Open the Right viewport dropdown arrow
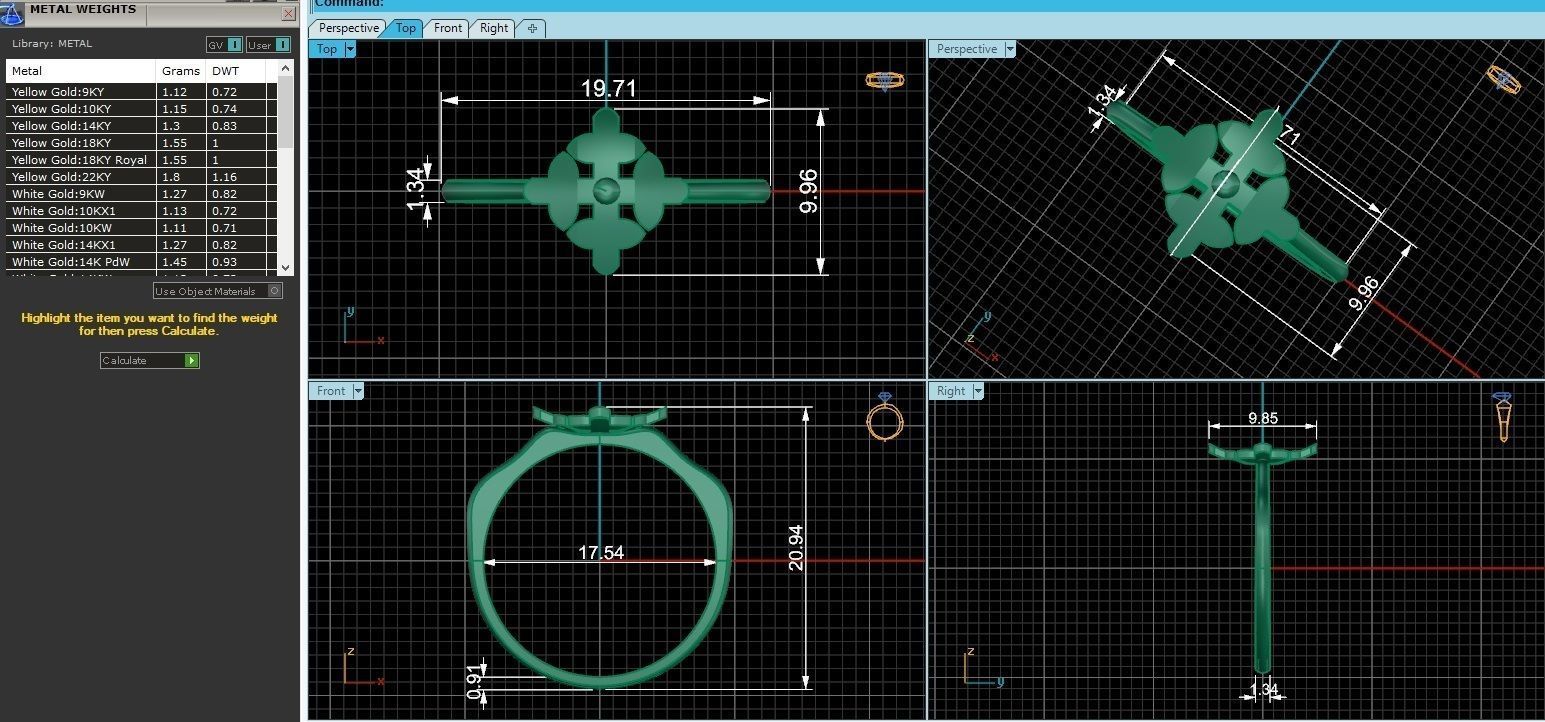1545x722 pixels. (x=978, y=391)
